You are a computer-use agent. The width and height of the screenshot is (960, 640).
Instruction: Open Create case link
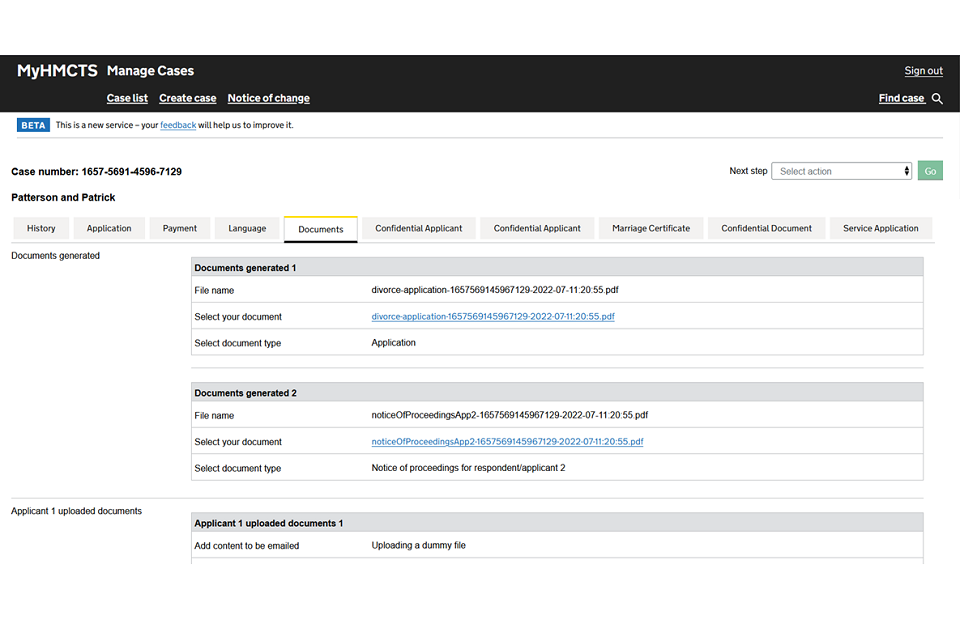tap(188, 99)
